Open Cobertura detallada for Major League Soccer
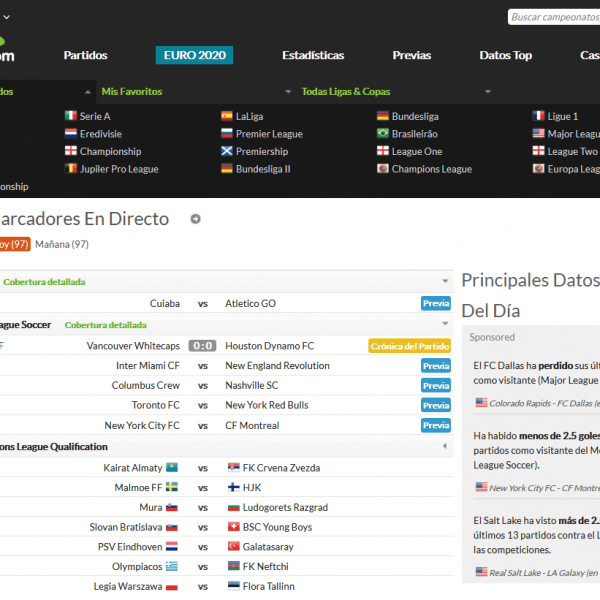Image resolution: width=600 pixels, height=600 pixels. (106, 325)
